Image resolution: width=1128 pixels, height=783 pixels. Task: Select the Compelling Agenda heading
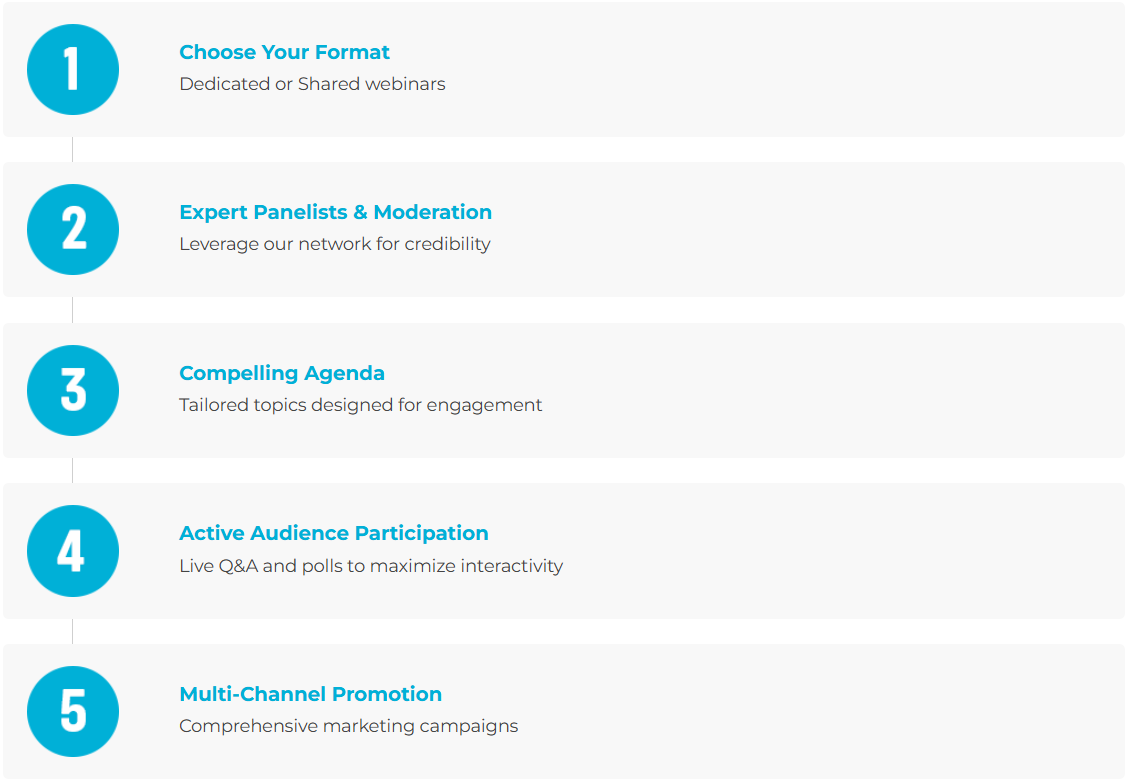[x=282, y=373]
